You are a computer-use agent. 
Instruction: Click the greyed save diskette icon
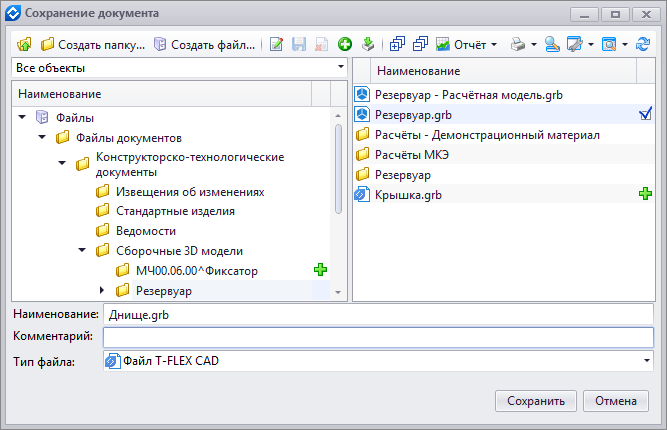299,44
